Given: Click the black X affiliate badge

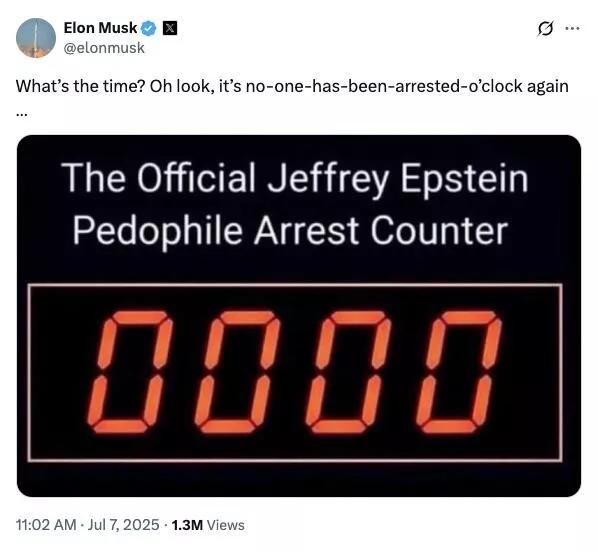Looking at the screenshot, I should click(x=170, y=28).
